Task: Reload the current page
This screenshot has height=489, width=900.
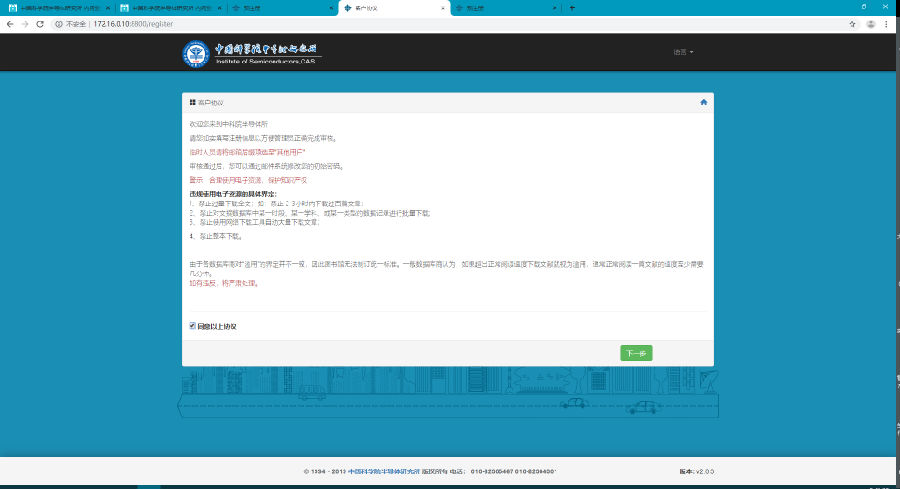Action: (40, 23)
